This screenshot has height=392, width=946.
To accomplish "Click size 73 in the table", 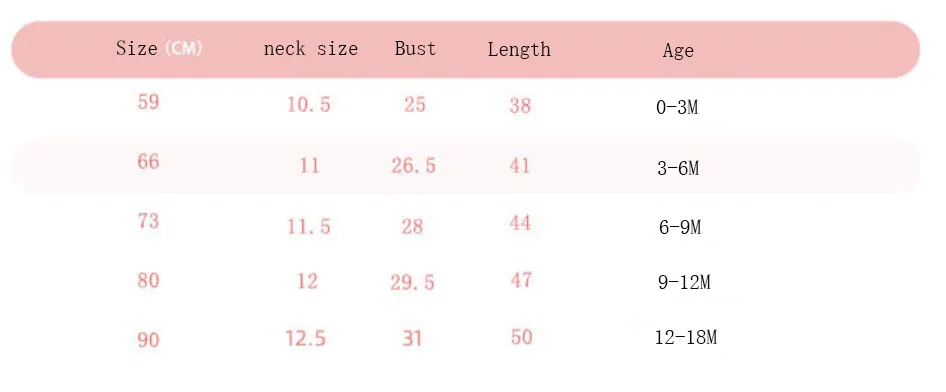I will coord(148,221).
